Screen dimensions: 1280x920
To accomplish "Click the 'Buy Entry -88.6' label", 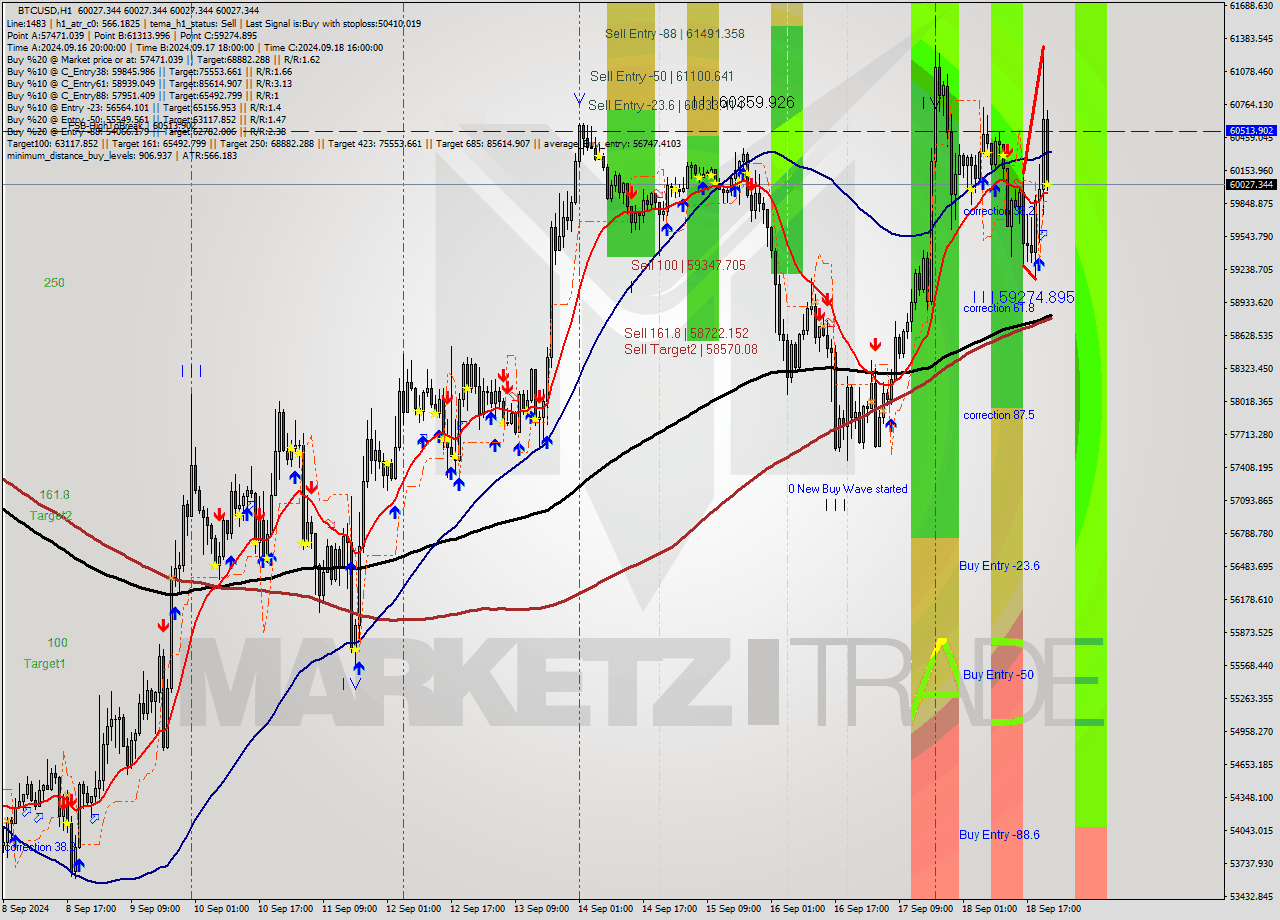I will (x=999, y=834).
